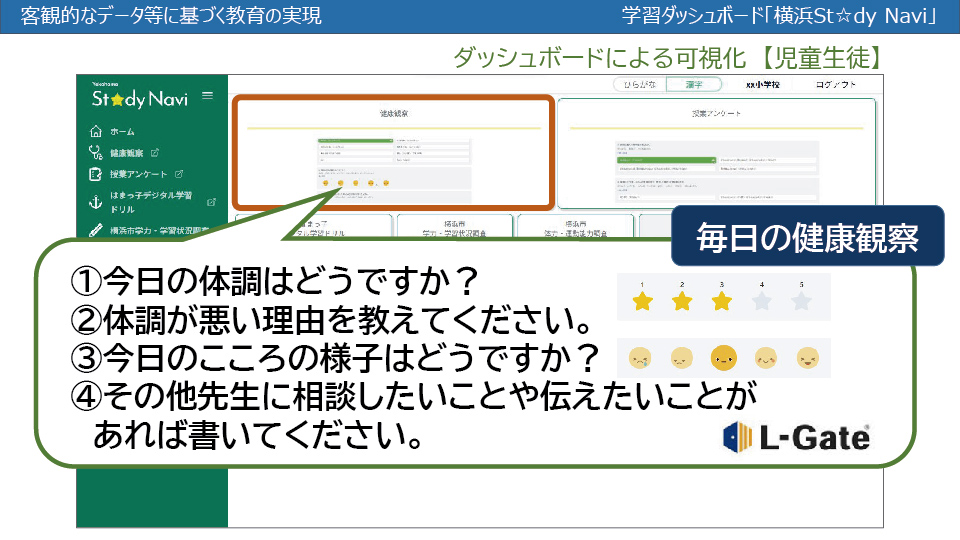Choose the sad closed-eyes face mood icon
This screenshot has width=960, height=540.
(681, 358)
